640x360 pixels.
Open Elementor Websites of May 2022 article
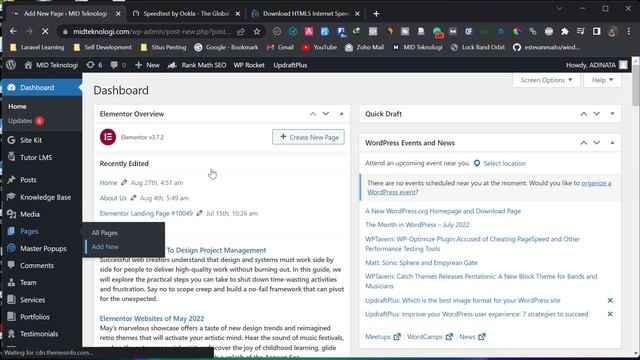pos(152,318)
